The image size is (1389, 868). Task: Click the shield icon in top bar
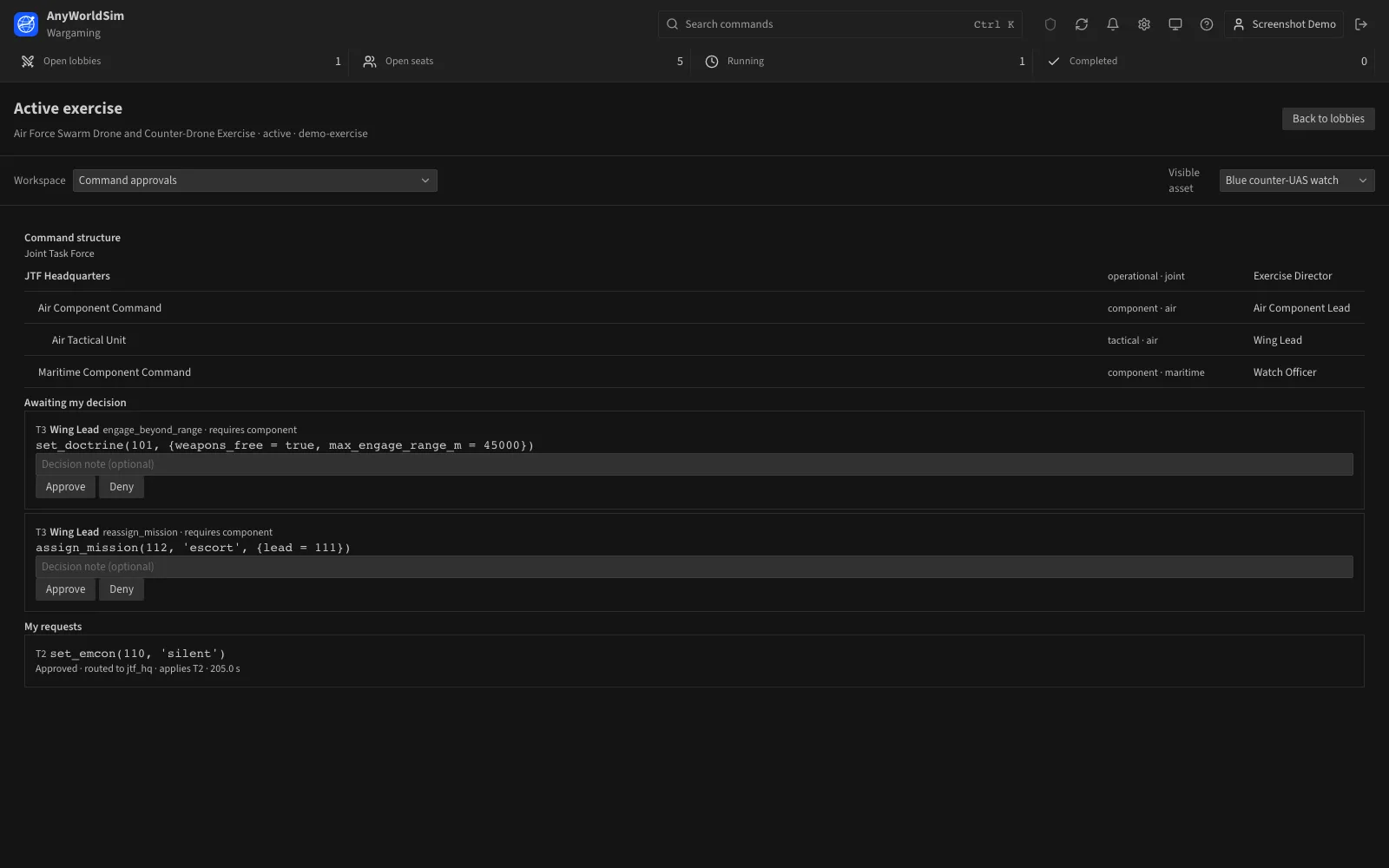pos(1050,24)
